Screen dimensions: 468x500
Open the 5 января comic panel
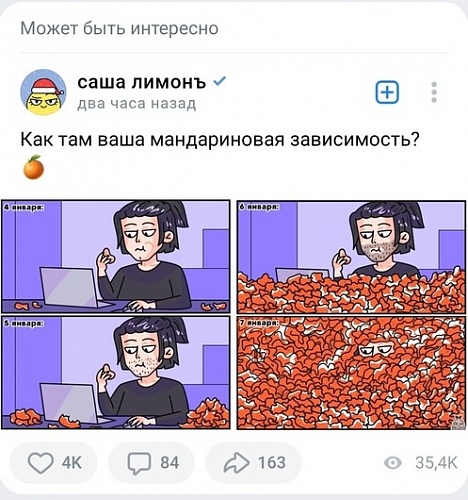[116, 372]
